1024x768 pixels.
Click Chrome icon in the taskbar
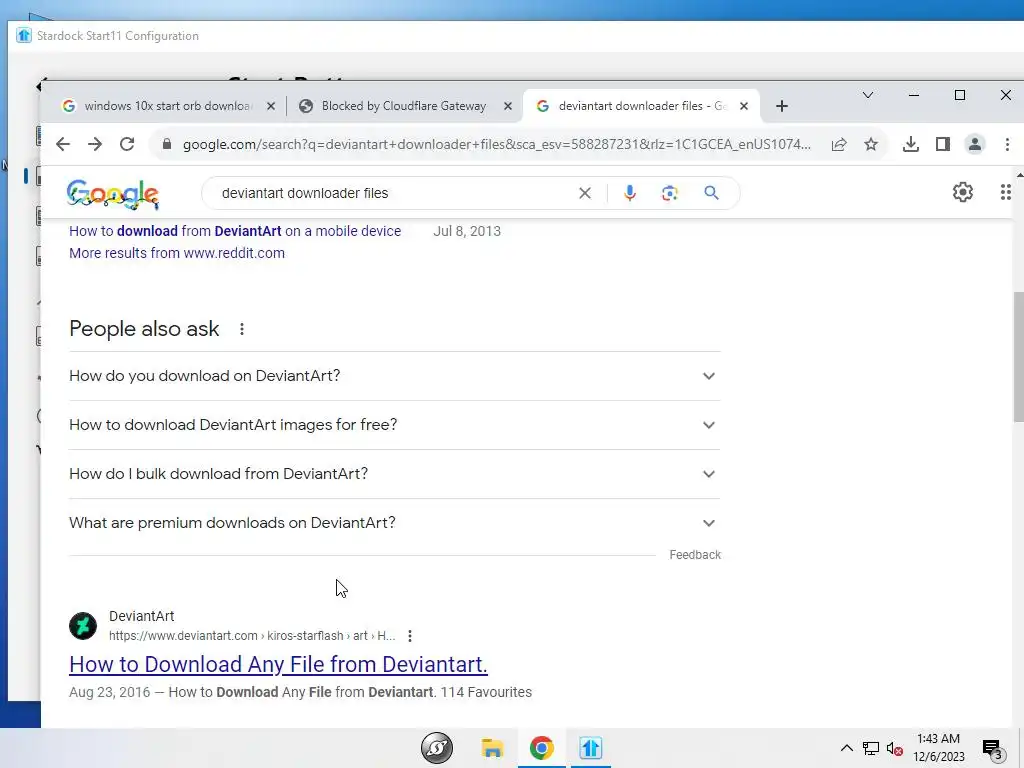541,748
